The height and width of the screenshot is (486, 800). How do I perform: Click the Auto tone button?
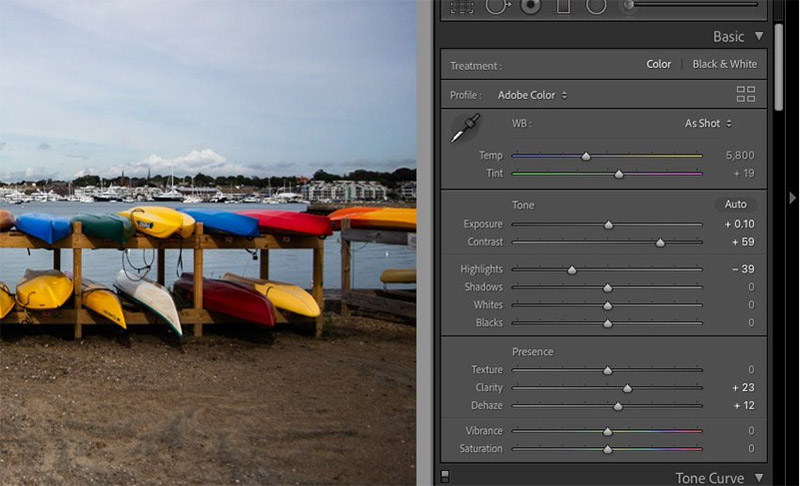pyautogui.click(x=735, y=204)
